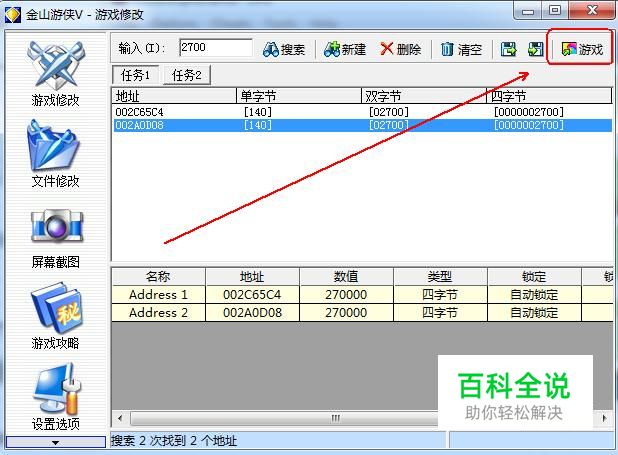618x455 pixels.
Task: Click the horizontal scrollbar thumb
Action: click(335, 418)
